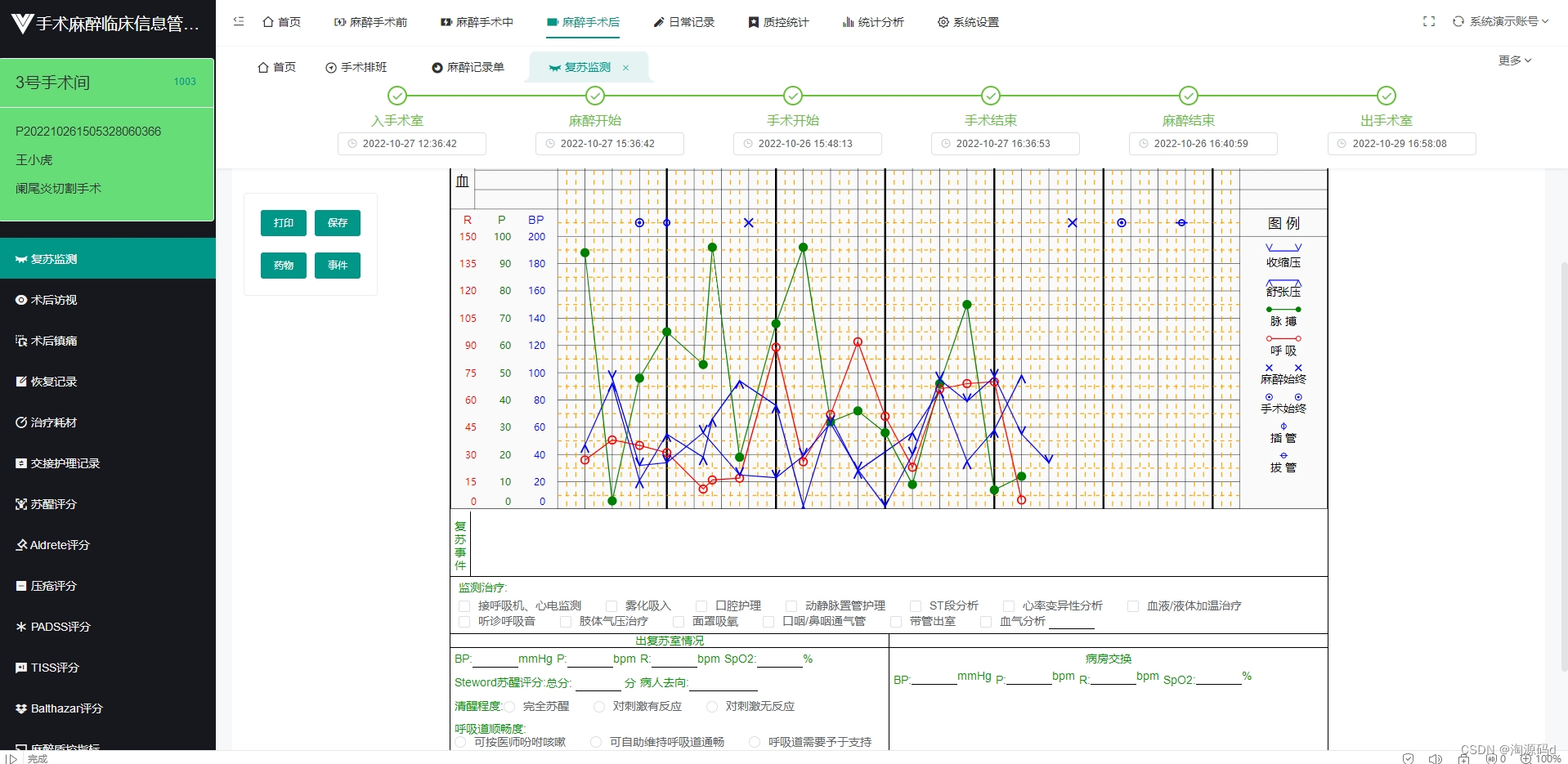The image size is (1568, 764).
Task: Close the 复苏监测 tab
Action: (626, 68)
